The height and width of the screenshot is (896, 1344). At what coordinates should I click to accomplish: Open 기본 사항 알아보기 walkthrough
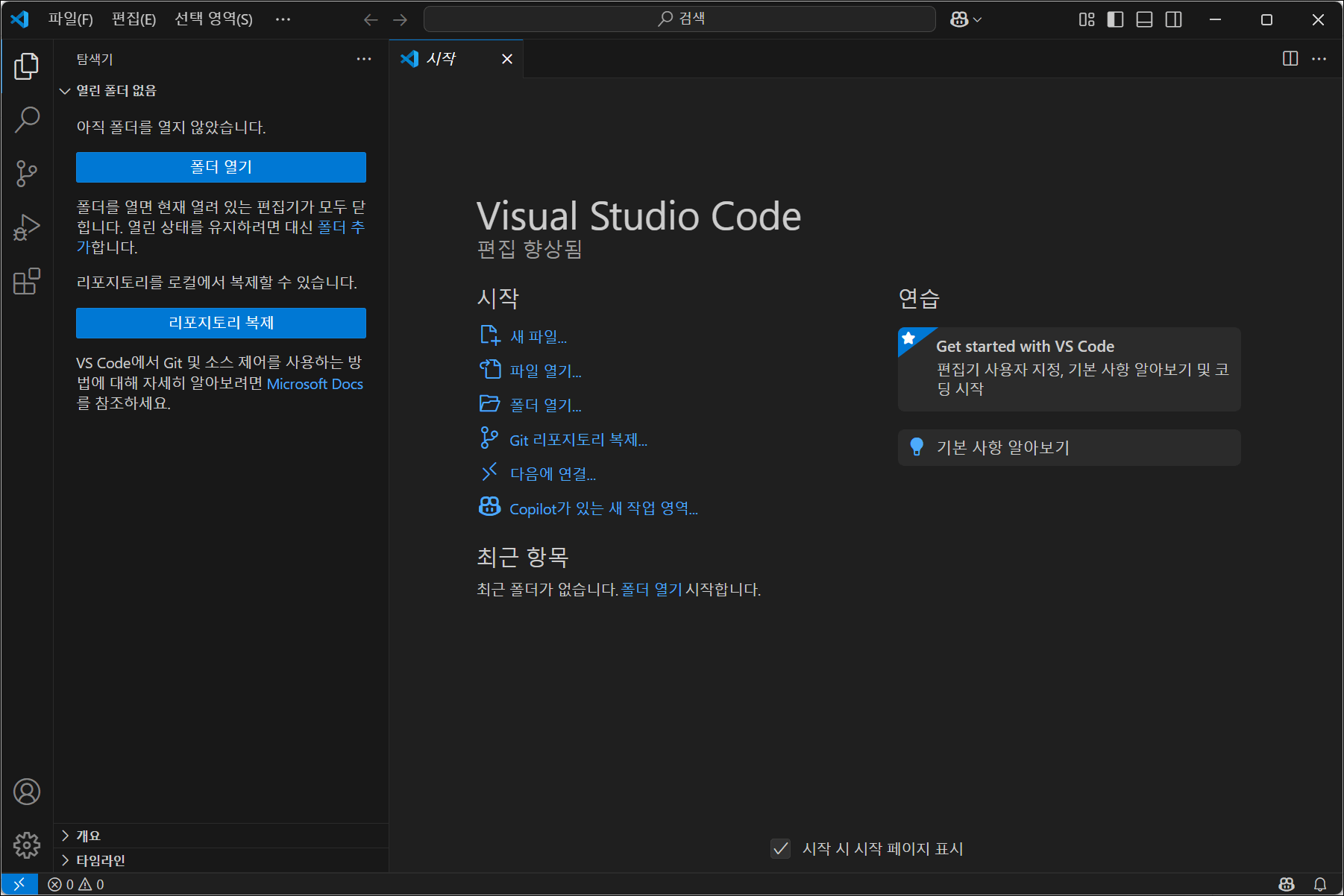tap(1070, 447)
